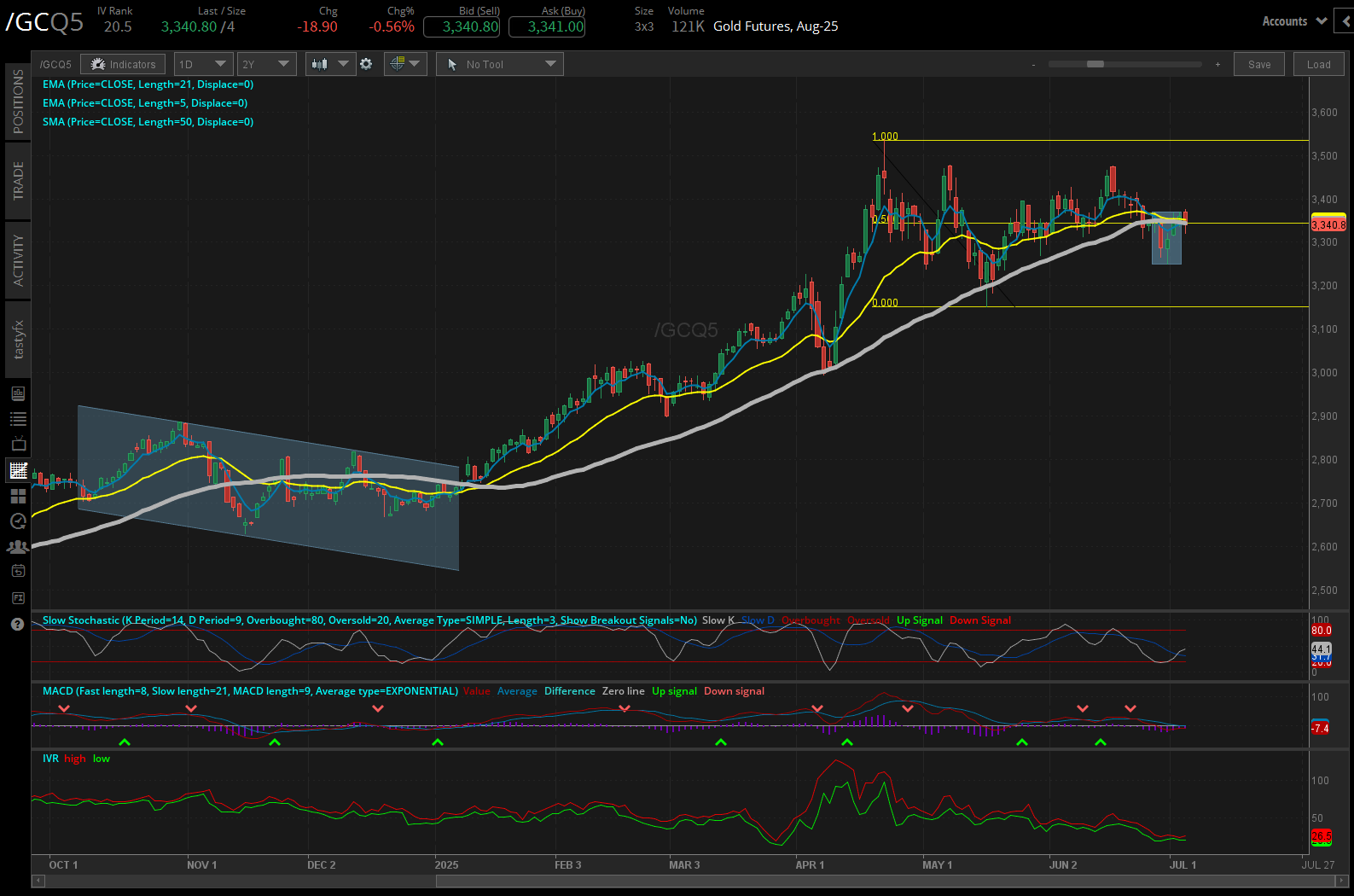The image size is (1354, 896).
Task: Click the history clock icon in sidebar
Action: [x=18, y=521]
